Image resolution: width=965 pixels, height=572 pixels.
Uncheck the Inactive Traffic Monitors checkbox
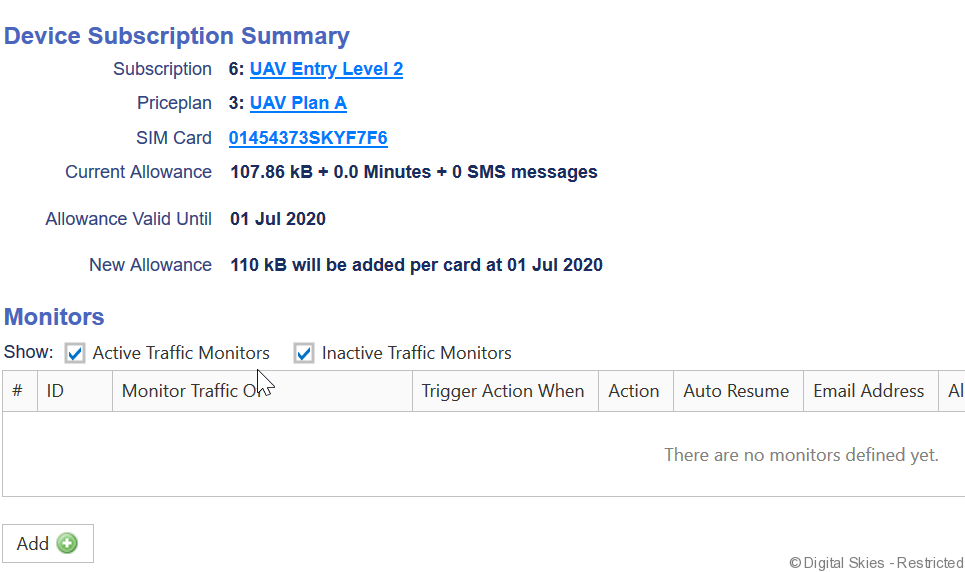click(304, 353)
